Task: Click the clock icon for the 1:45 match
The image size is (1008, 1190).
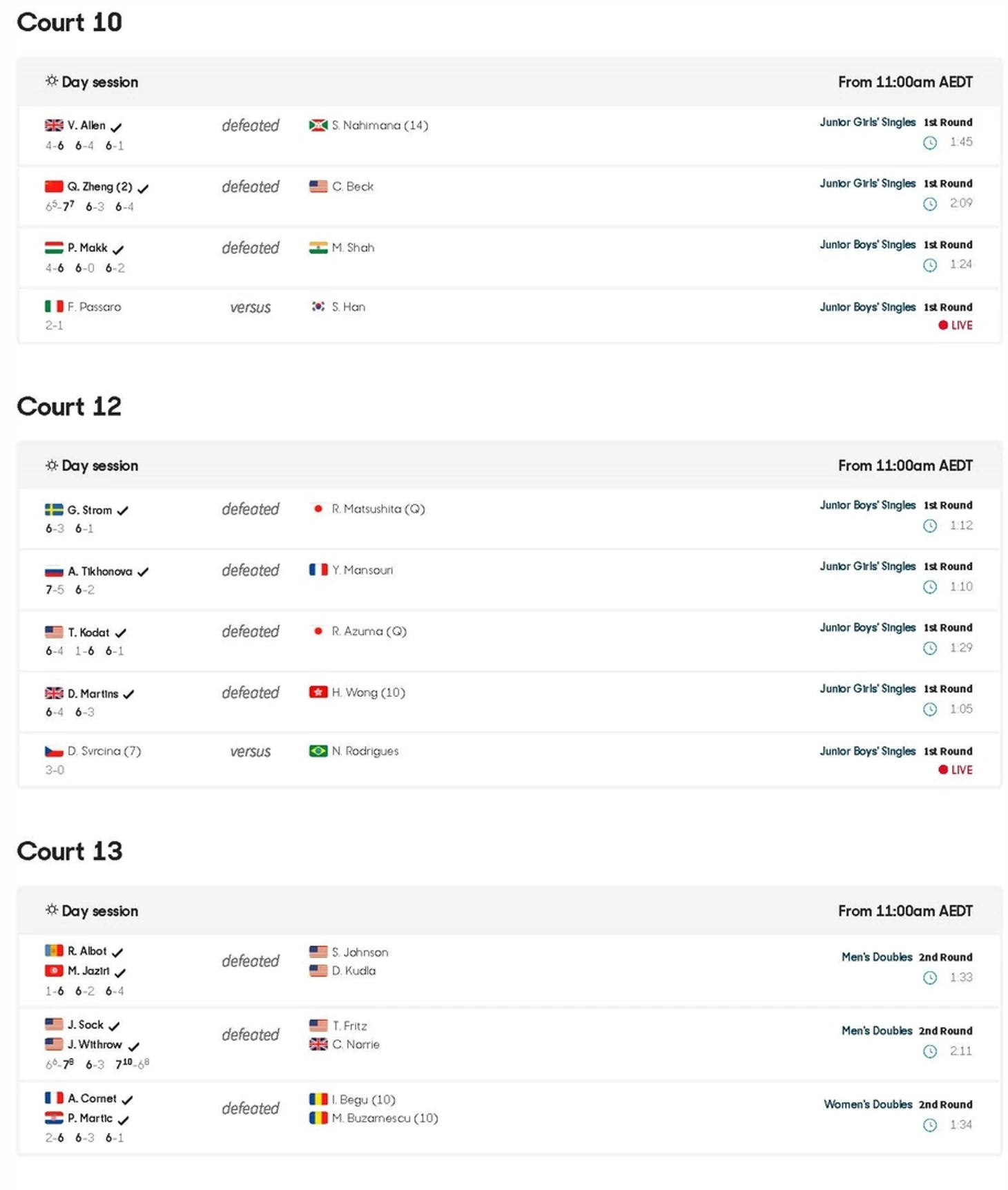Action: coord(930,143)
